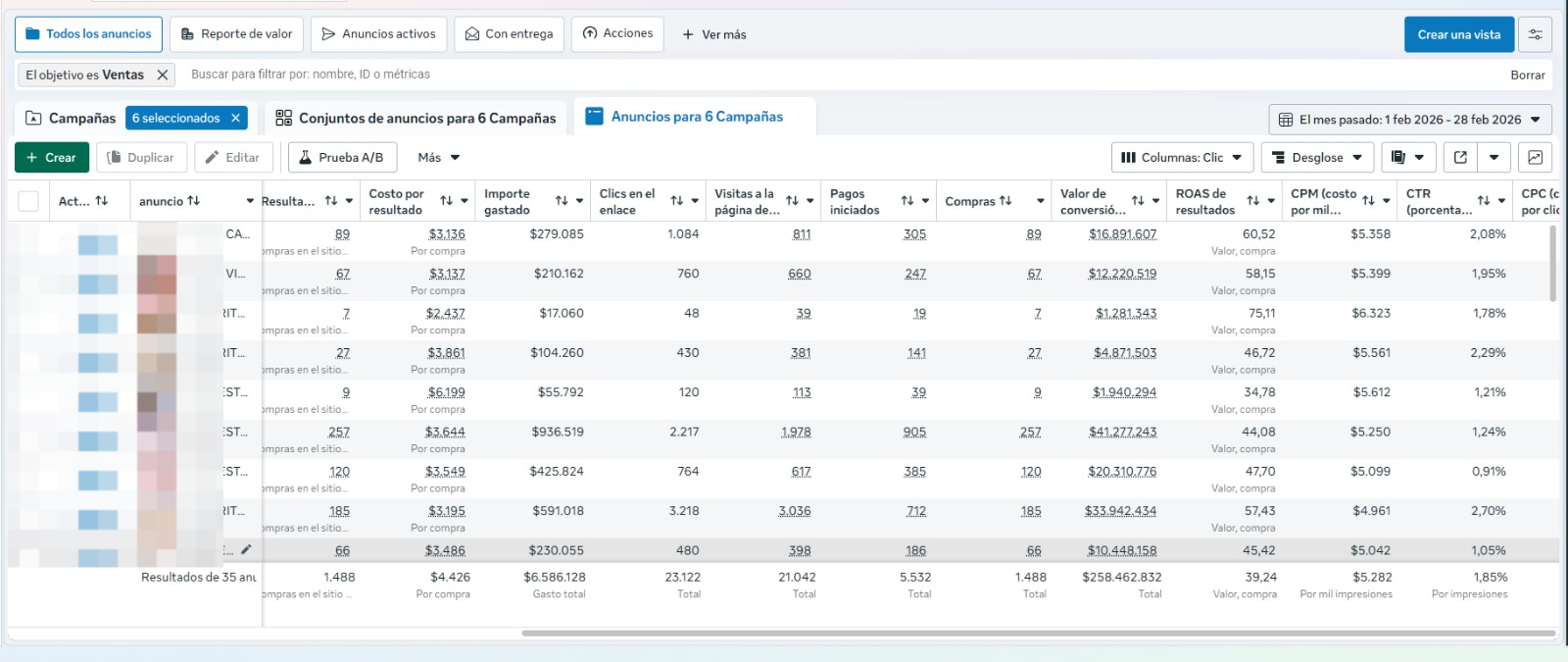Open the view settings sliders icon
1568x662 pixels.
point(1535,34)
